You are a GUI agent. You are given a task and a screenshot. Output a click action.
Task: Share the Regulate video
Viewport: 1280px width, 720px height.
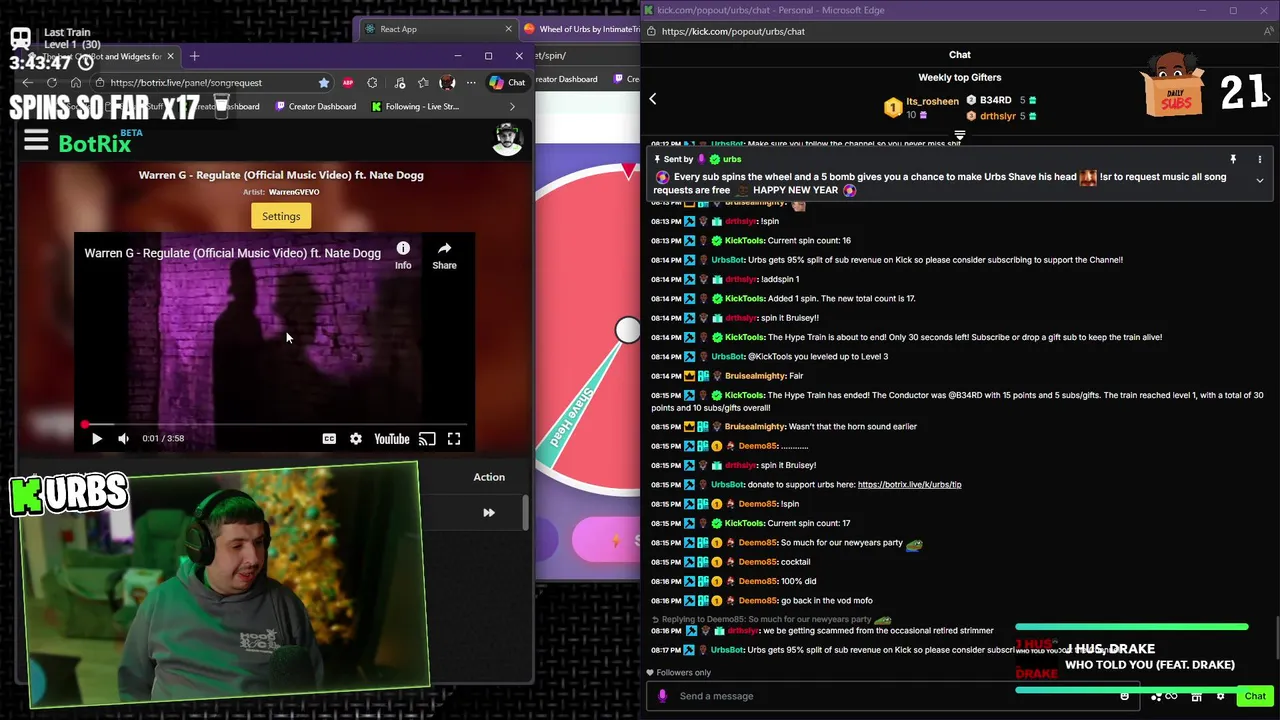444,255
